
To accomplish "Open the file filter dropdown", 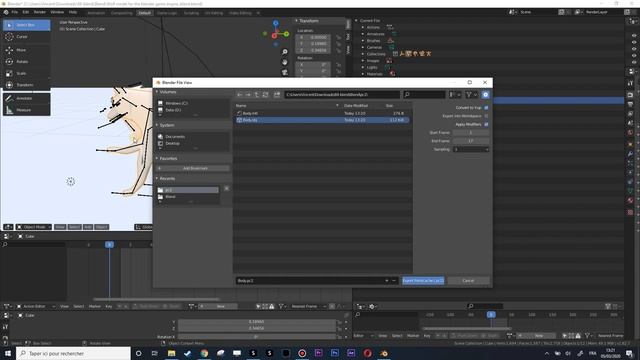I will point(471,95).
